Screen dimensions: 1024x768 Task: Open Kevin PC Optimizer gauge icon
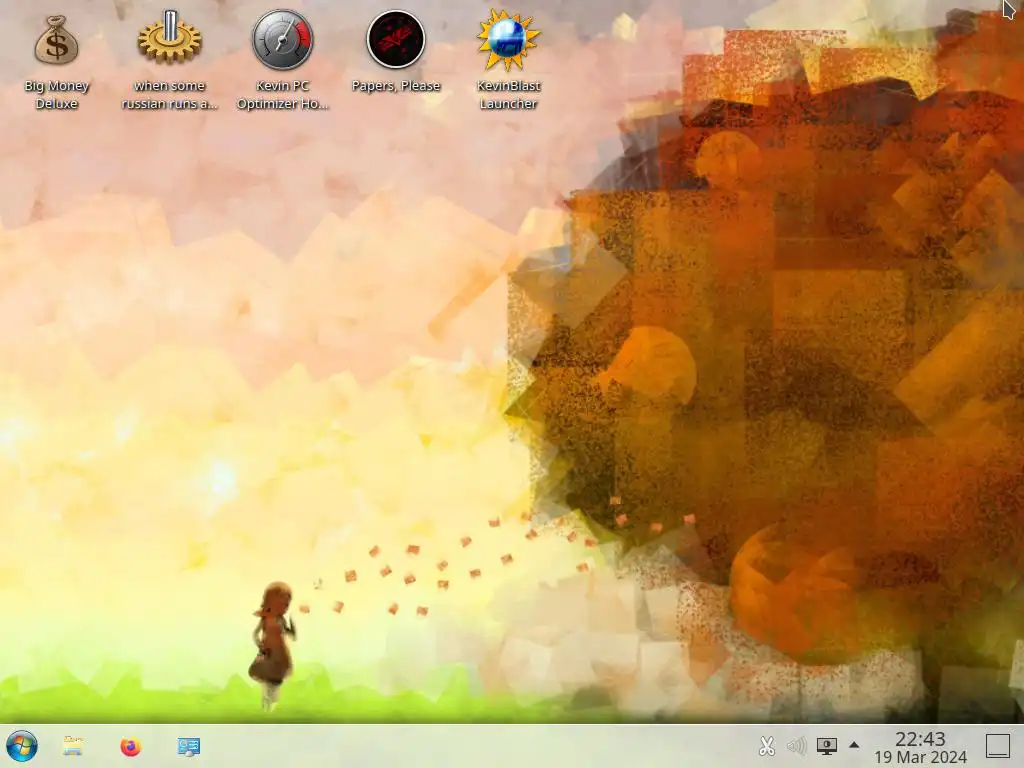pos(283,40)
